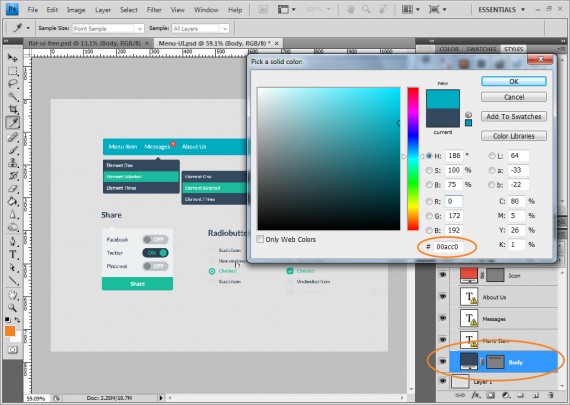Open the Sample Size dropdown
This screenshot has width=570, height=405.
pyautogui.click(x=108, y=28)
